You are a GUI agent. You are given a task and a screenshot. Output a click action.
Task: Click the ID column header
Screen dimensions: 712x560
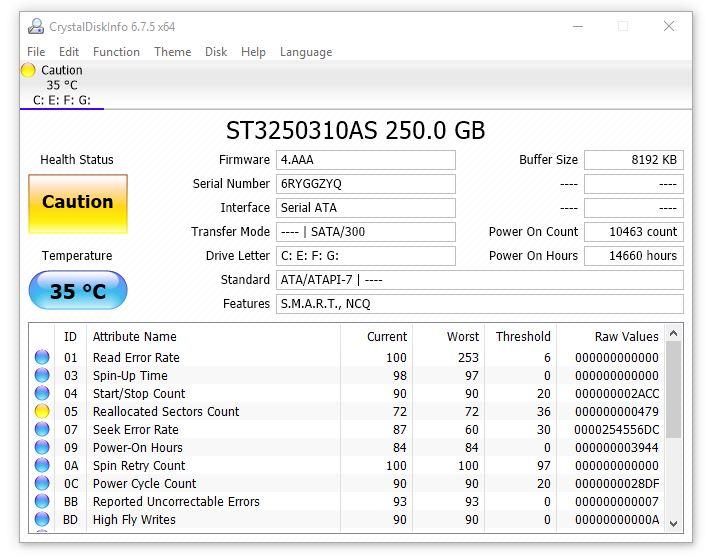point(70,337)
